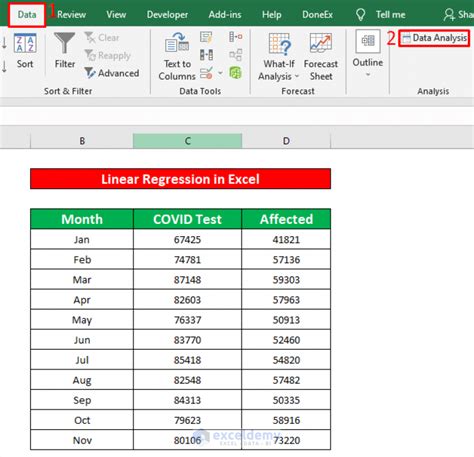Click the Manage Data Model icon
This screenshot has width=474, height=457.
pyautogui.click(x=236, y=73)
